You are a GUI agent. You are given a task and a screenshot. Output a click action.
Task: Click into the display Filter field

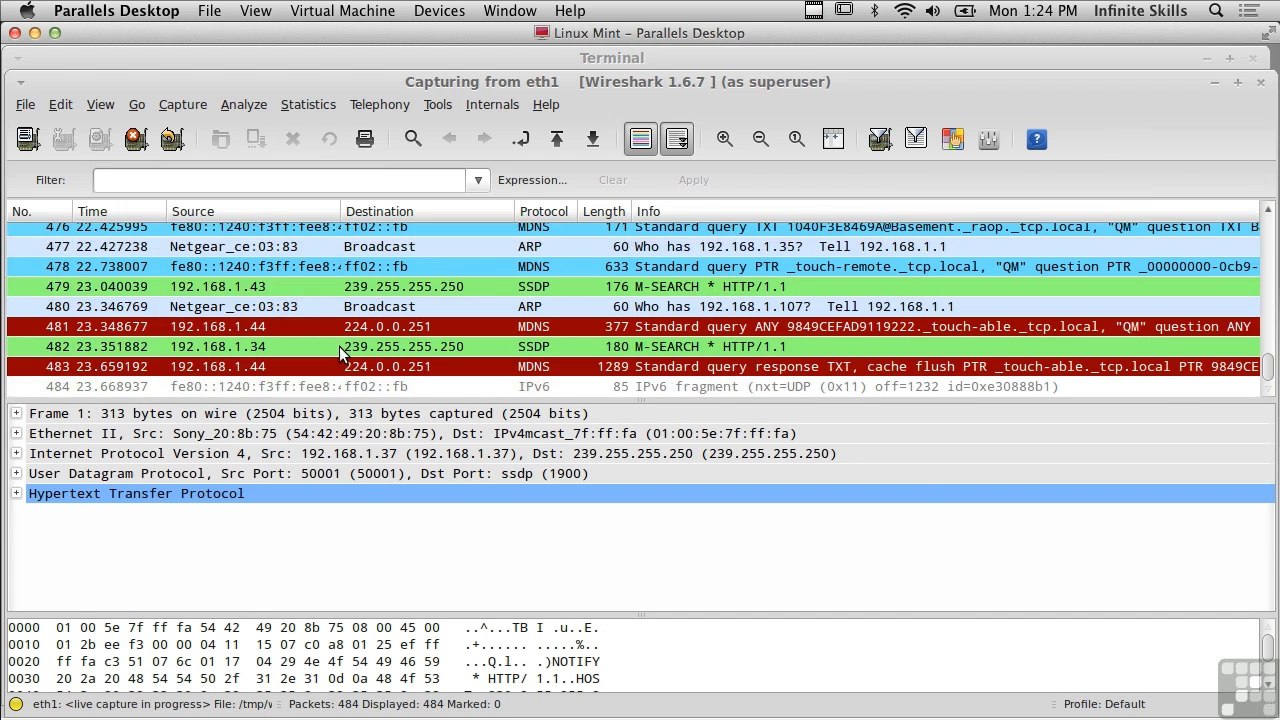[x=280, y=180]
